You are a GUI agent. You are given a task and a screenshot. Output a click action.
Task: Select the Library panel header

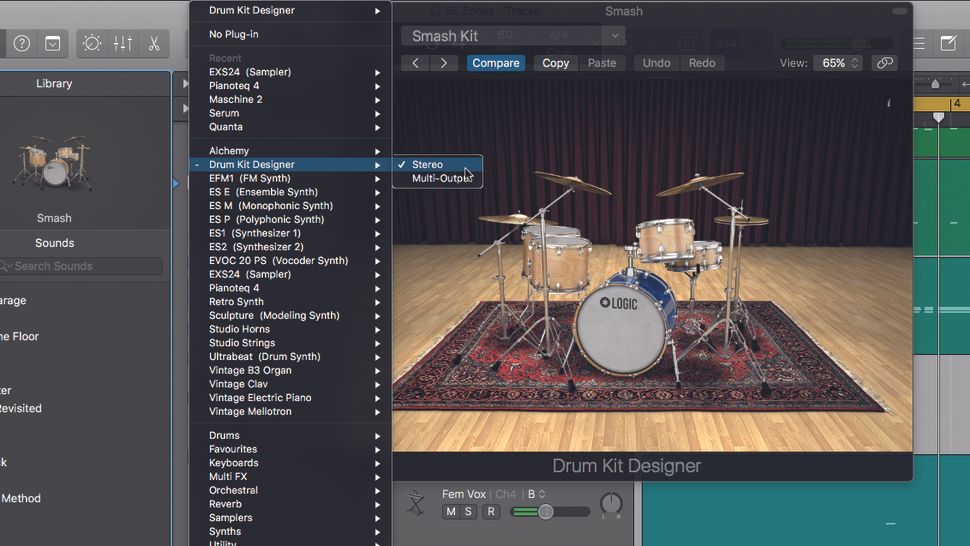(54, 83)
